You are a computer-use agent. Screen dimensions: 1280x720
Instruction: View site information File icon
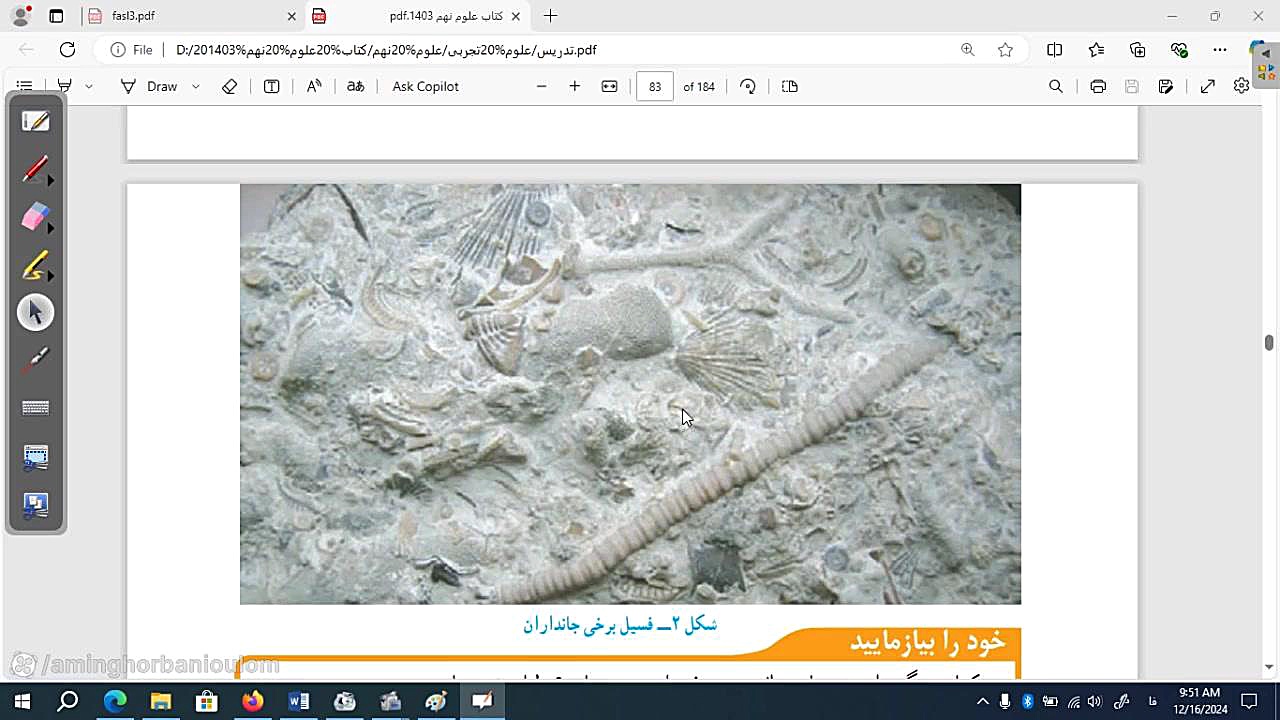(131, 50)
